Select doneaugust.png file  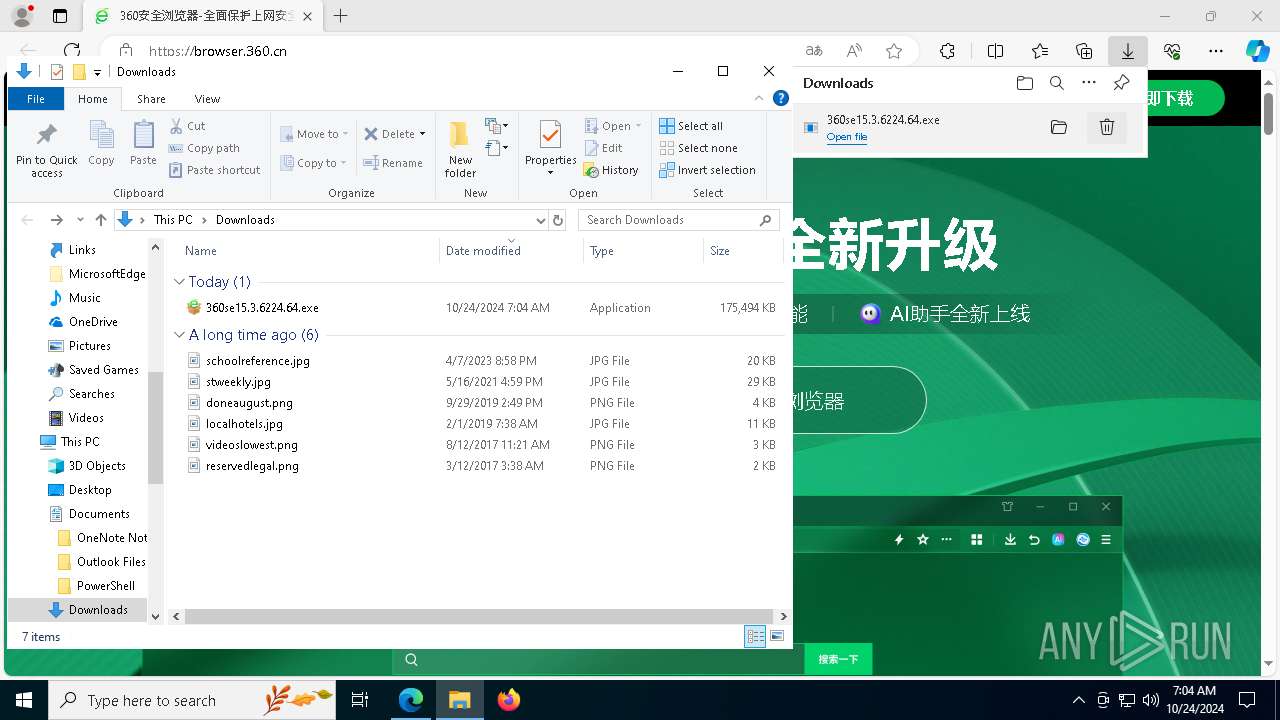[249, 403]
